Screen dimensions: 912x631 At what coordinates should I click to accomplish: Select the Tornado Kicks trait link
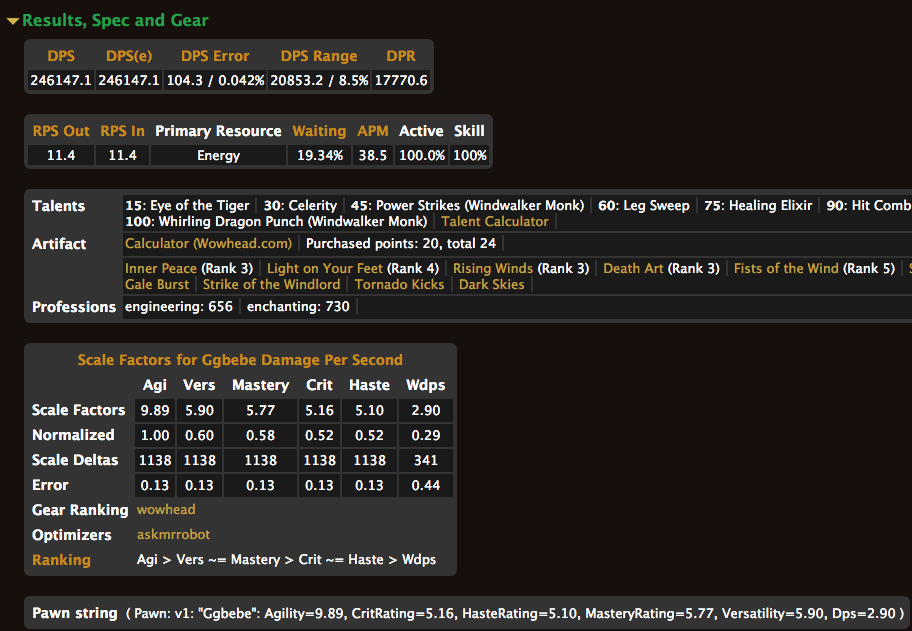click(x=399, y=285)
